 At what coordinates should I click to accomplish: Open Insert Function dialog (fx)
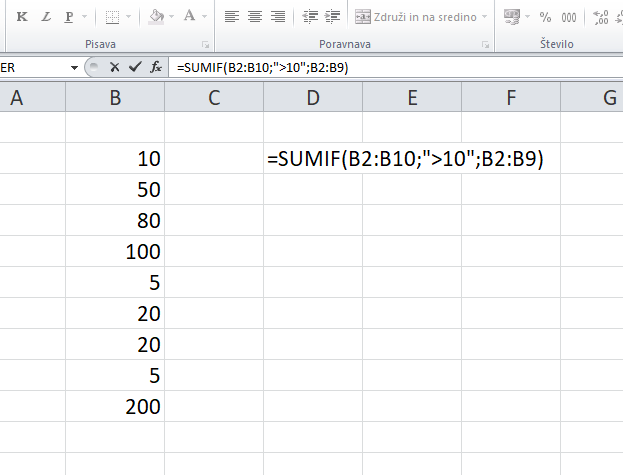[156, 67]
